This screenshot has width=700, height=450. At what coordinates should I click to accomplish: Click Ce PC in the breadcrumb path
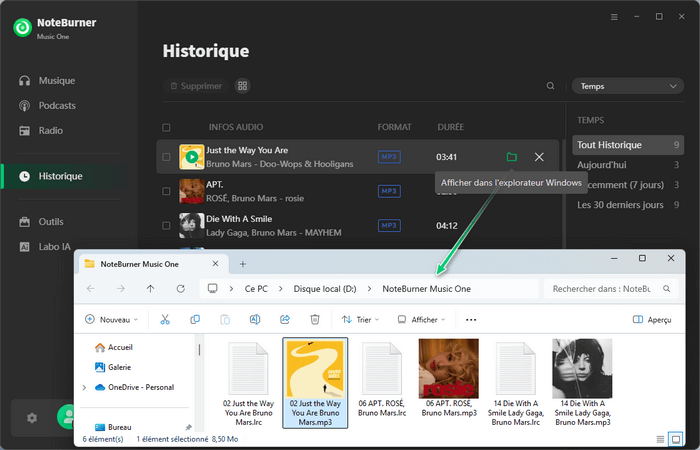click(x=256, y=289)
